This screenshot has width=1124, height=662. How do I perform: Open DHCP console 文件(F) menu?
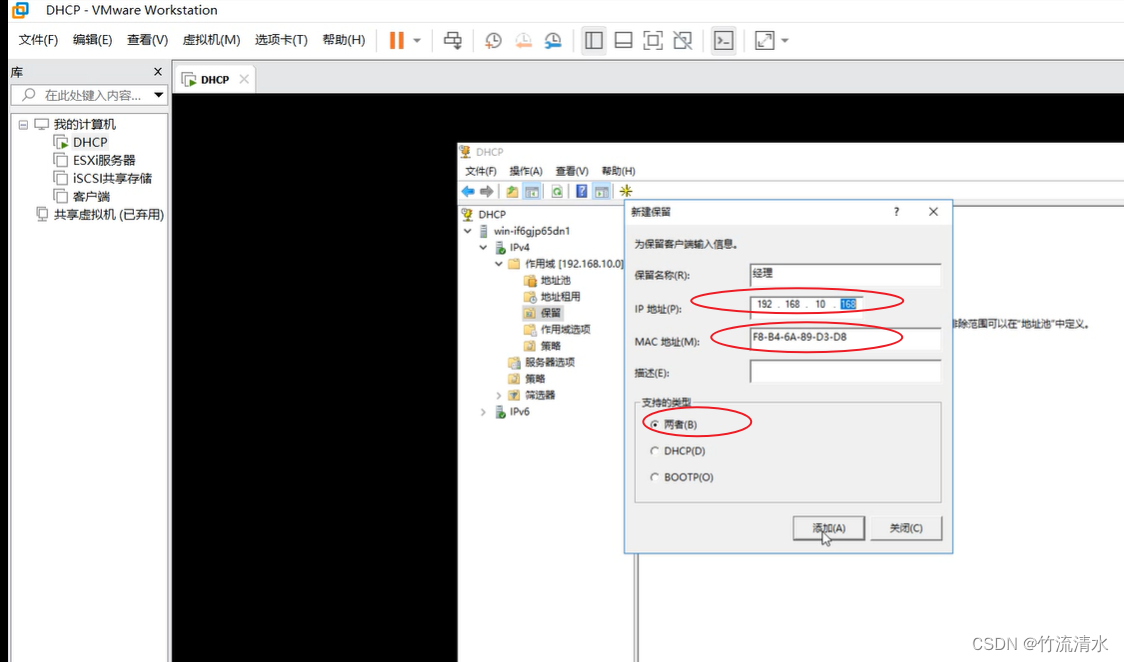point(480,171)
